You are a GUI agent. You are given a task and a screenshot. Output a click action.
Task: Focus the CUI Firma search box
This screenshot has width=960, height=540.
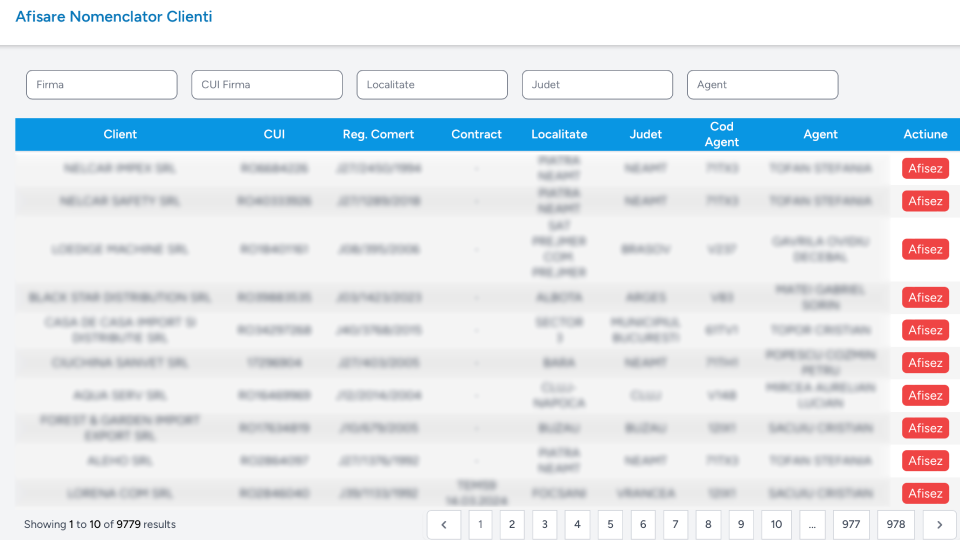(x=267, y=85)
